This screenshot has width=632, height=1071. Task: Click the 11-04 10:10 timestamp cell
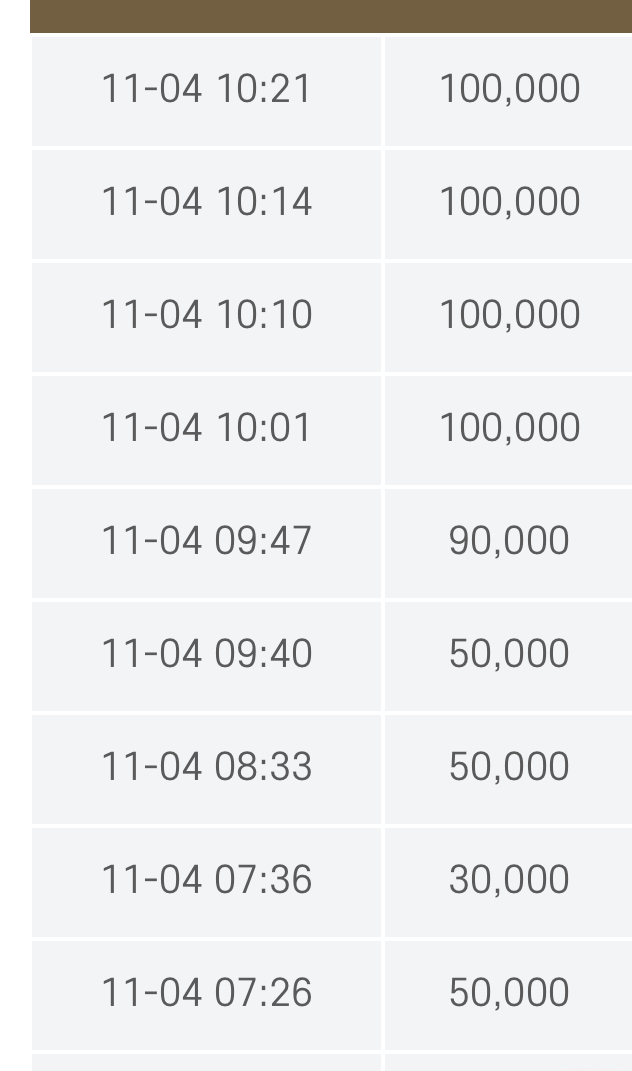[206, 315]
